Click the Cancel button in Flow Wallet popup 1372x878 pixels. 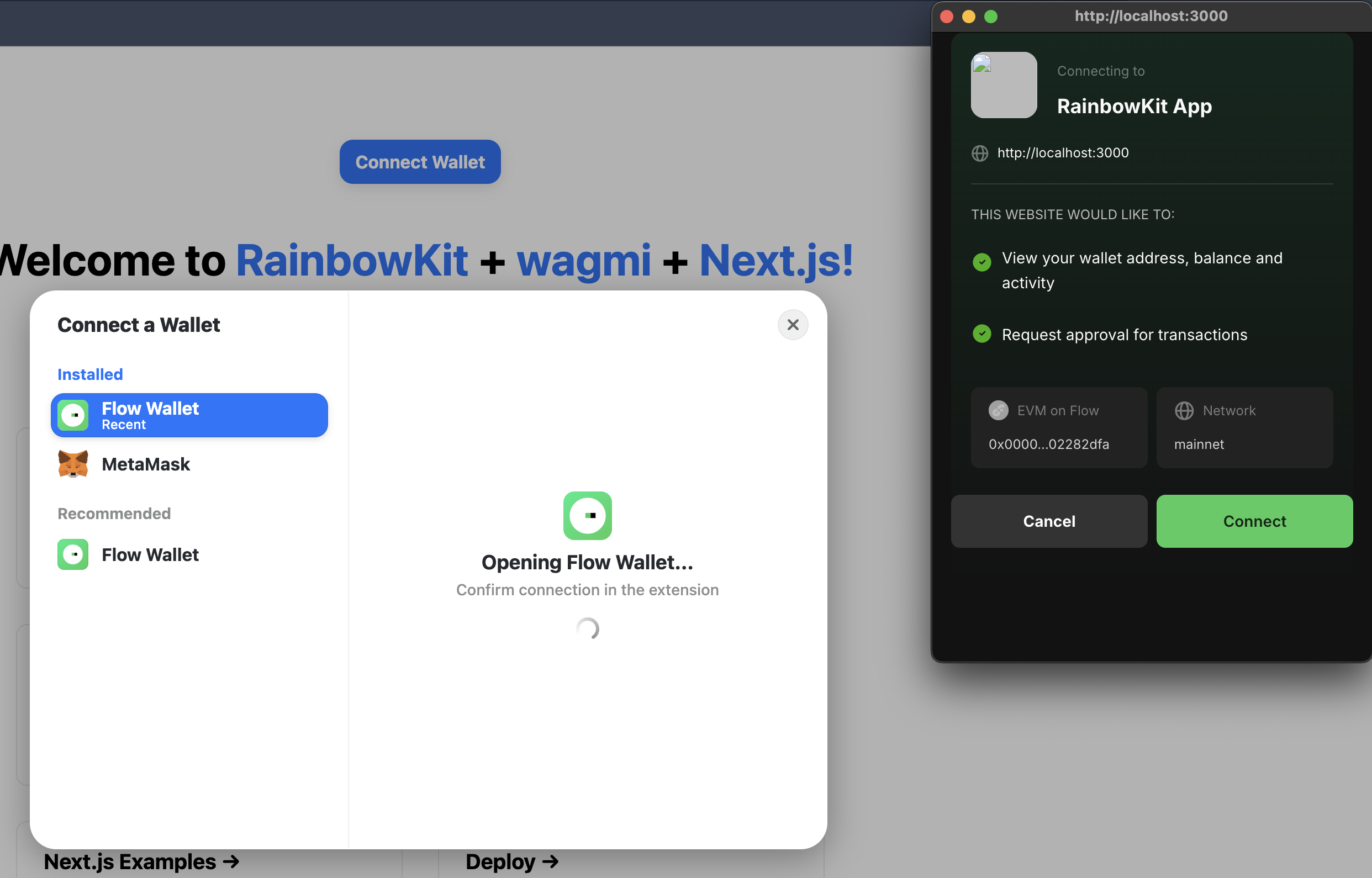(1049, 521)
